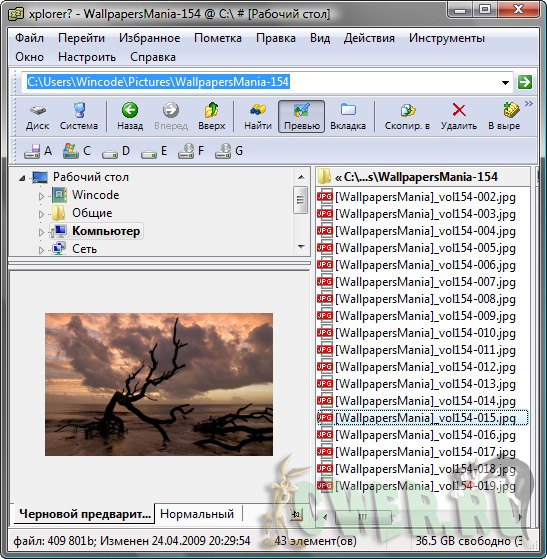547x559 pixels.
Task: Click file list scroll-left arrow
Action: [x=324, y=517]
